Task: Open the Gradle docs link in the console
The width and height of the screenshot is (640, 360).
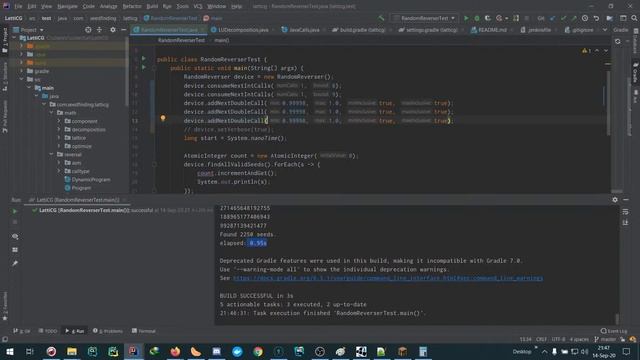Action: pos(388,278)
